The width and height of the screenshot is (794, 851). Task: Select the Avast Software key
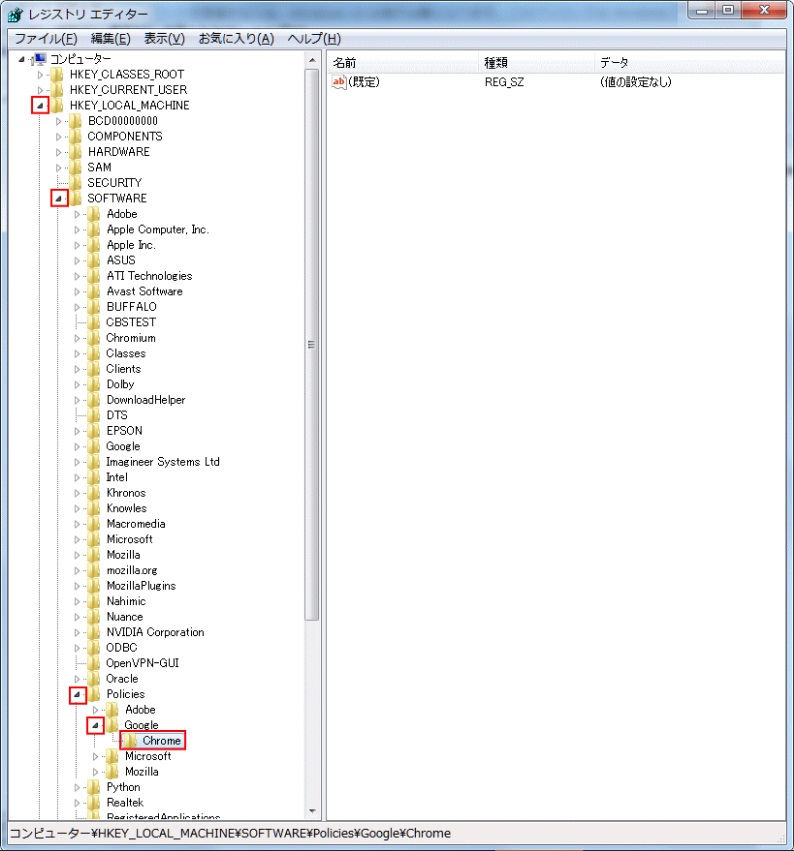click(144, 291)
